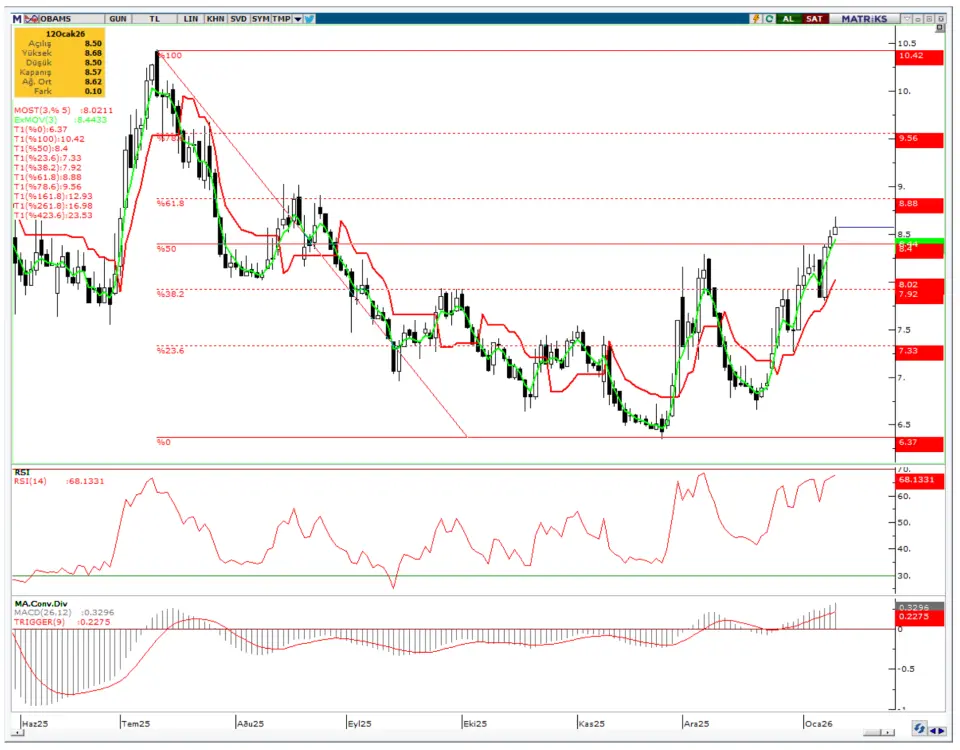The image size is (960, 750).
Task: Click the red SAT sell button
Action: pyautogui.click(x=815, y=19)
